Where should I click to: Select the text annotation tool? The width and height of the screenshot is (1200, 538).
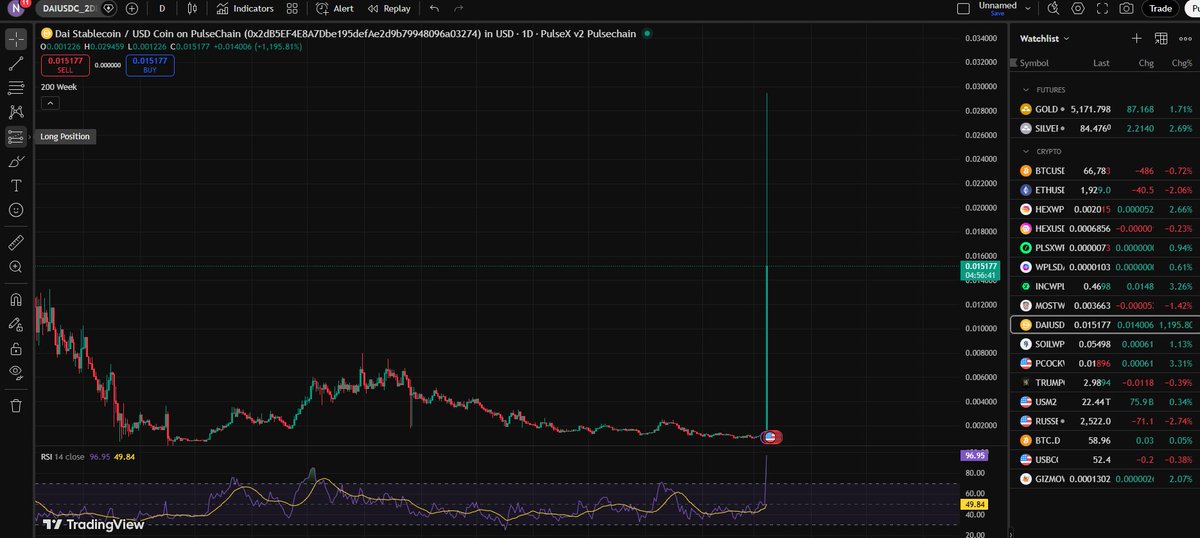pyautogui.click(x=16, y=185)
